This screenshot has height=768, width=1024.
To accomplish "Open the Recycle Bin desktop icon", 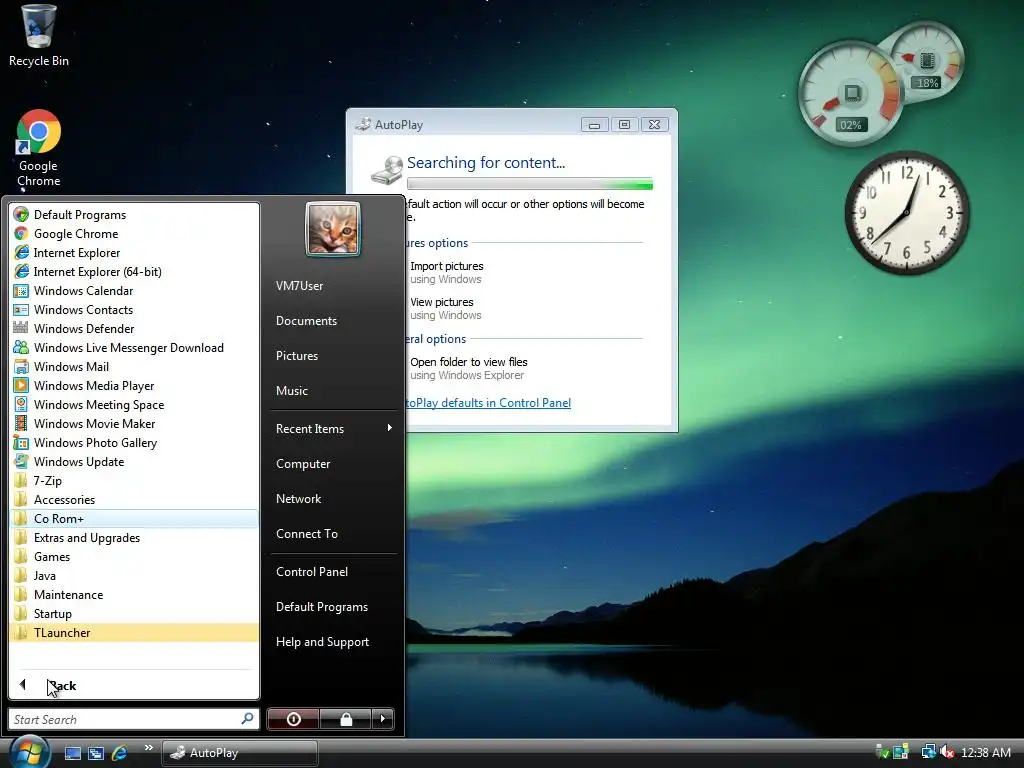I will [39, 35].
